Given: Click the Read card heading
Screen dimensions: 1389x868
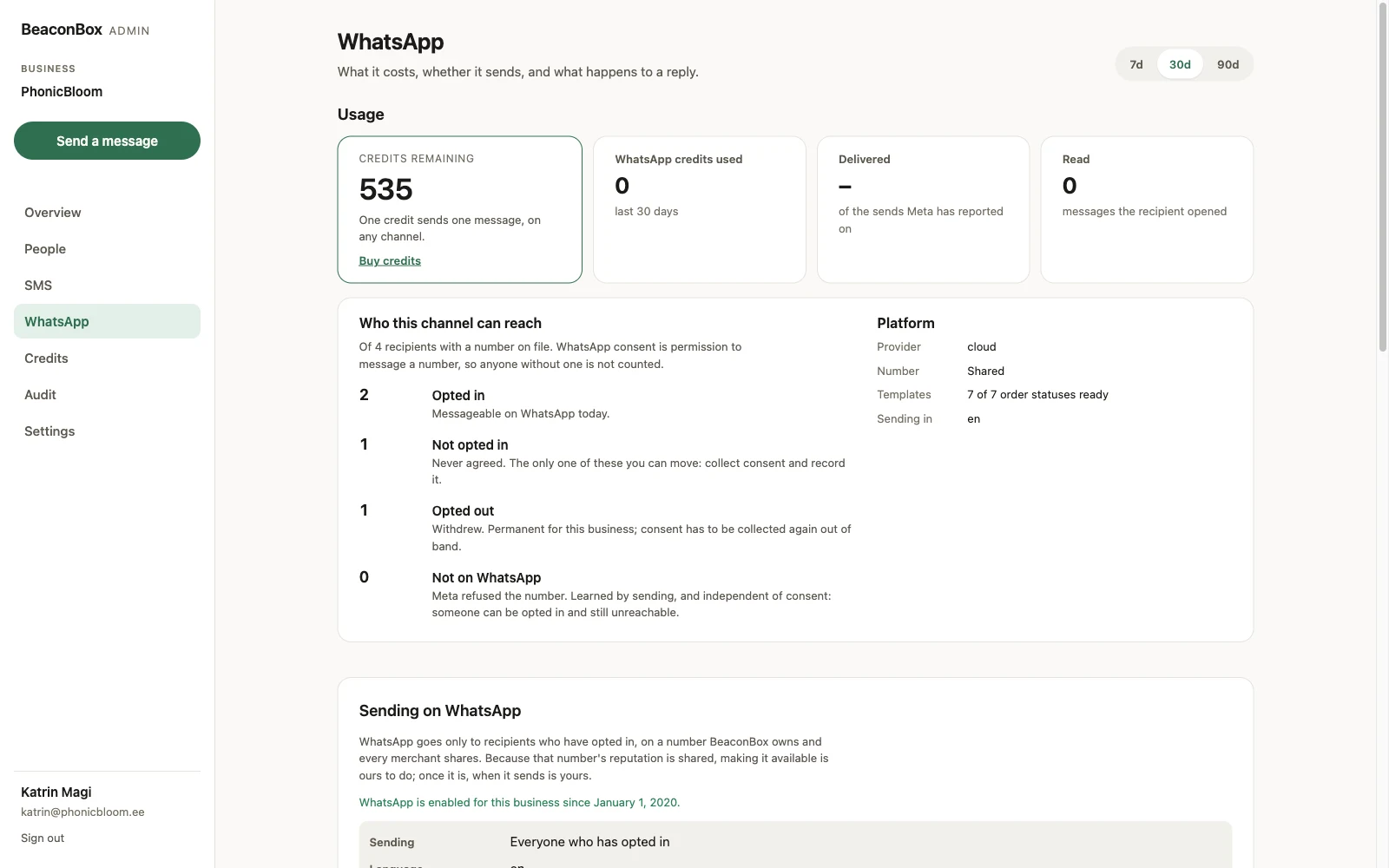Looking at the screenshot, I should point(1076,159).
